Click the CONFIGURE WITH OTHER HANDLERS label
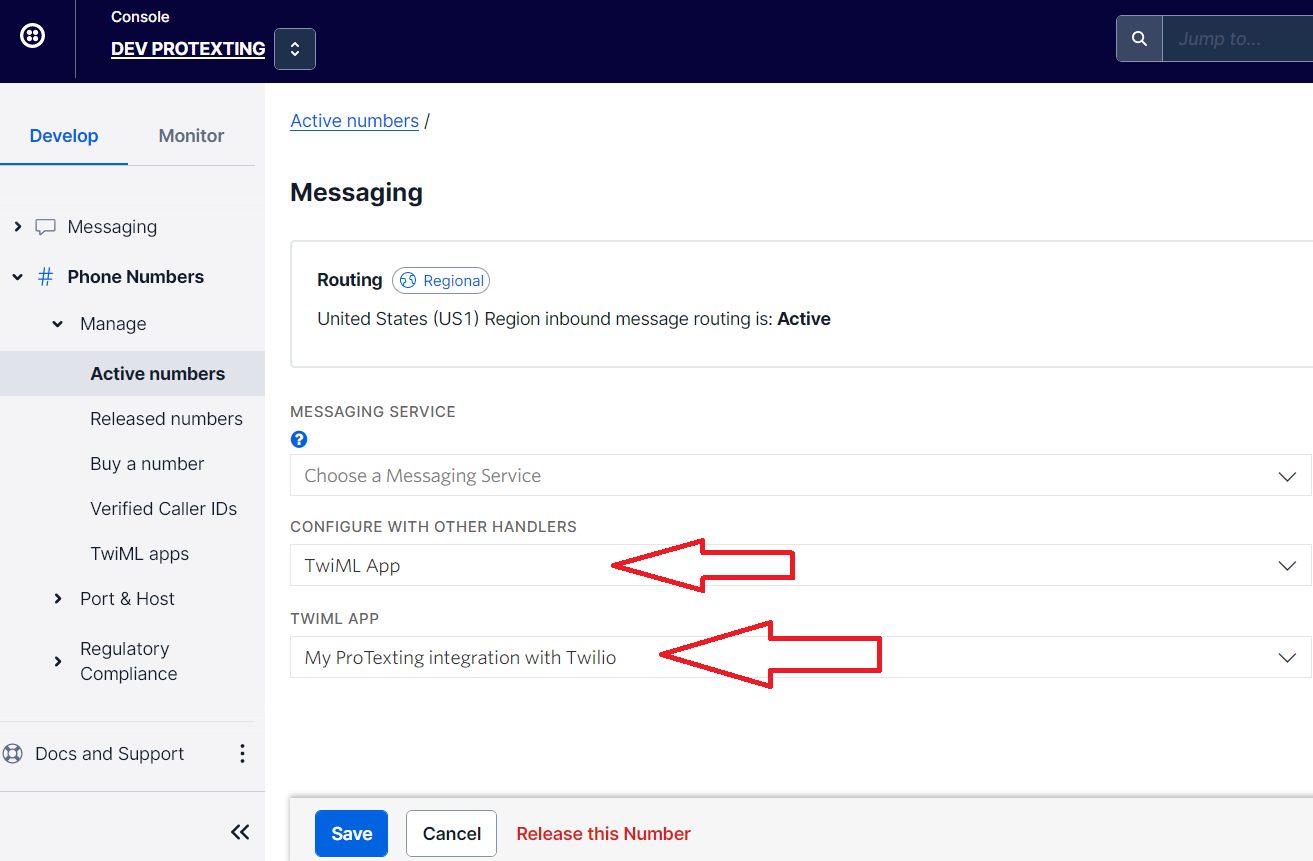The height and width of the screenshot is (861, 1313). click(433, 527)
